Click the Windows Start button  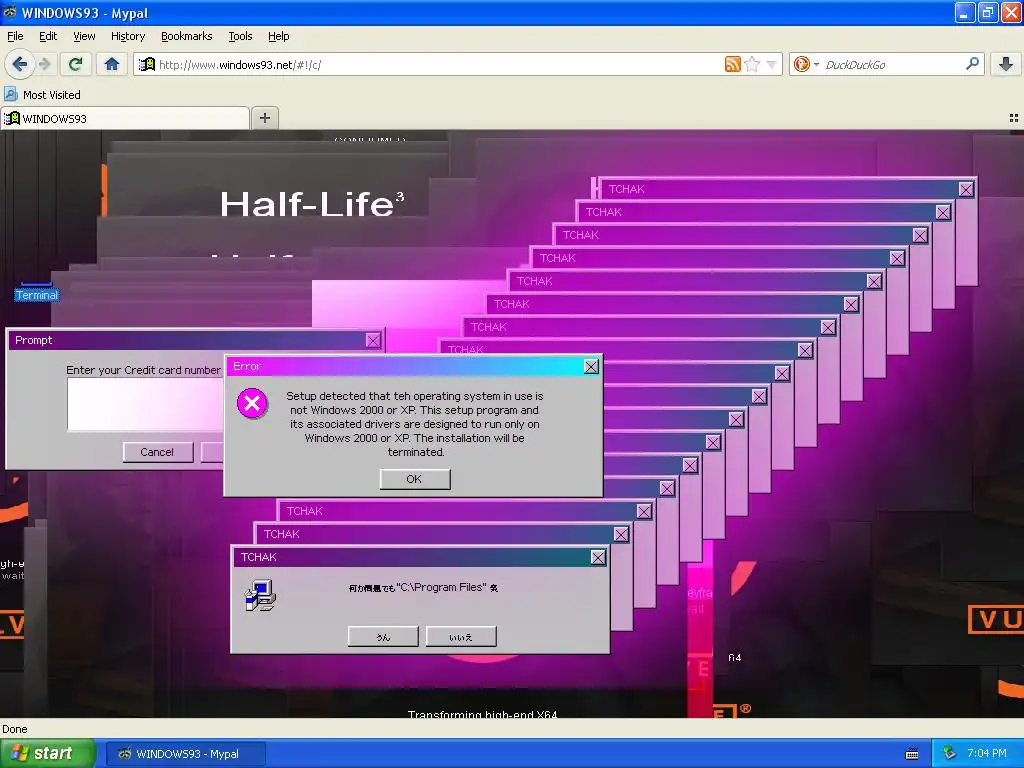tap(47, 754)
